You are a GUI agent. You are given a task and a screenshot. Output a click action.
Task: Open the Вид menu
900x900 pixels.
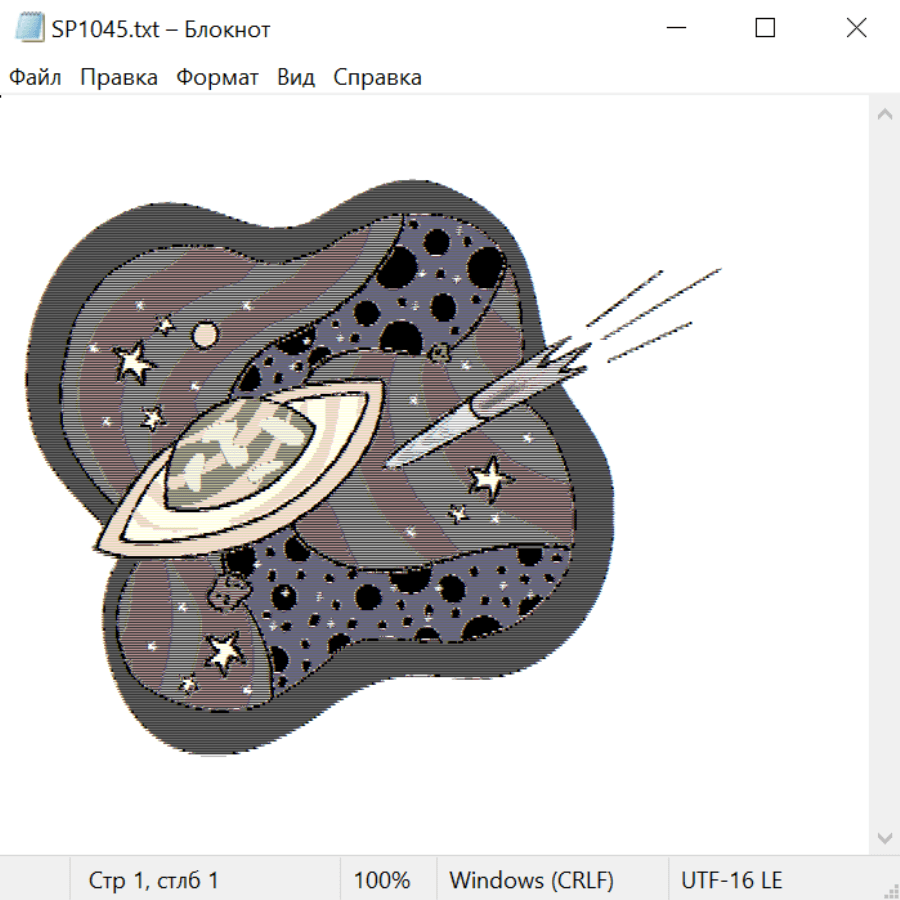pyautogui.click(x=296, y=78)
